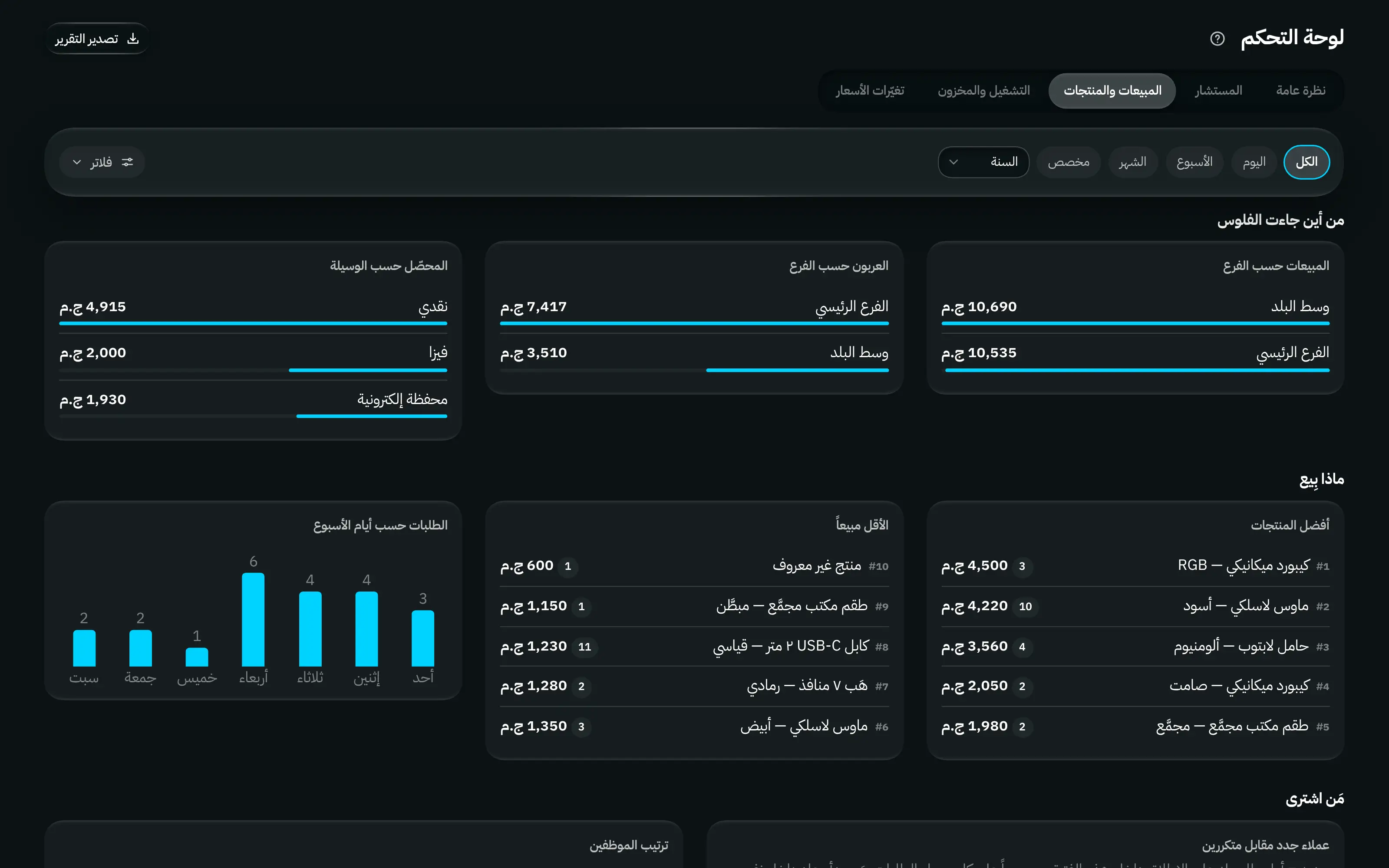The image size is (1389, 868).
Task: Open the السنة dropdown
Action: coord(983,162)
